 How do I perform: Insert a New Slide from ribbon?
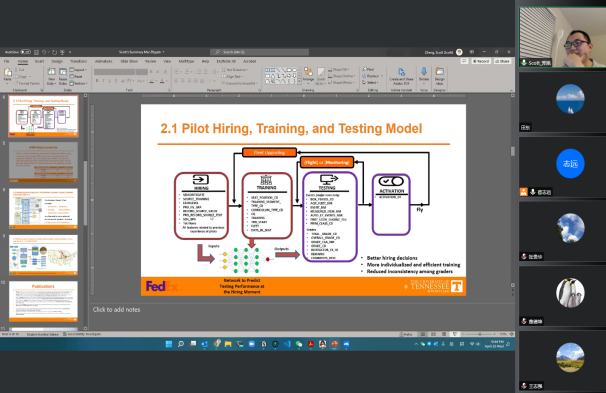tap(51, 76)
